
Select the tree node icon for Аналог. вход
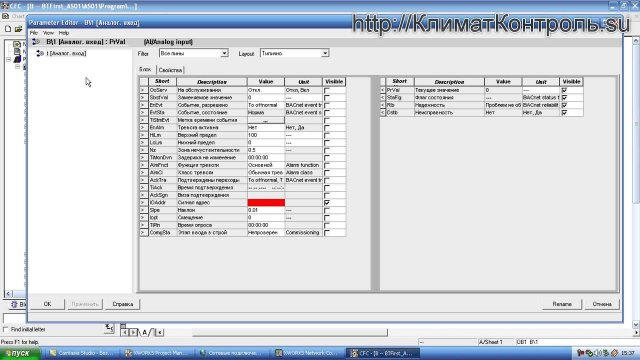point(40,53)
